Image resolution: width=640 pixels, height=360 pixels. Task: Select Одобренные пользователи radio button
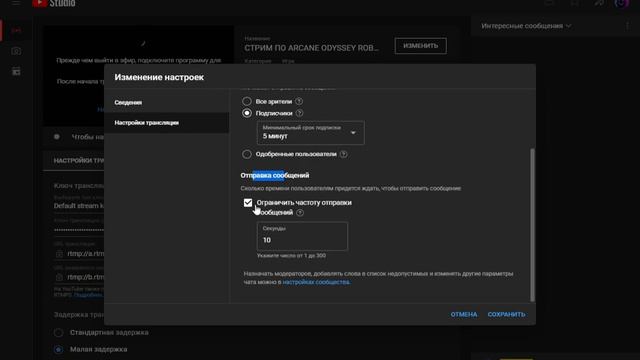[x=247, y=154]
